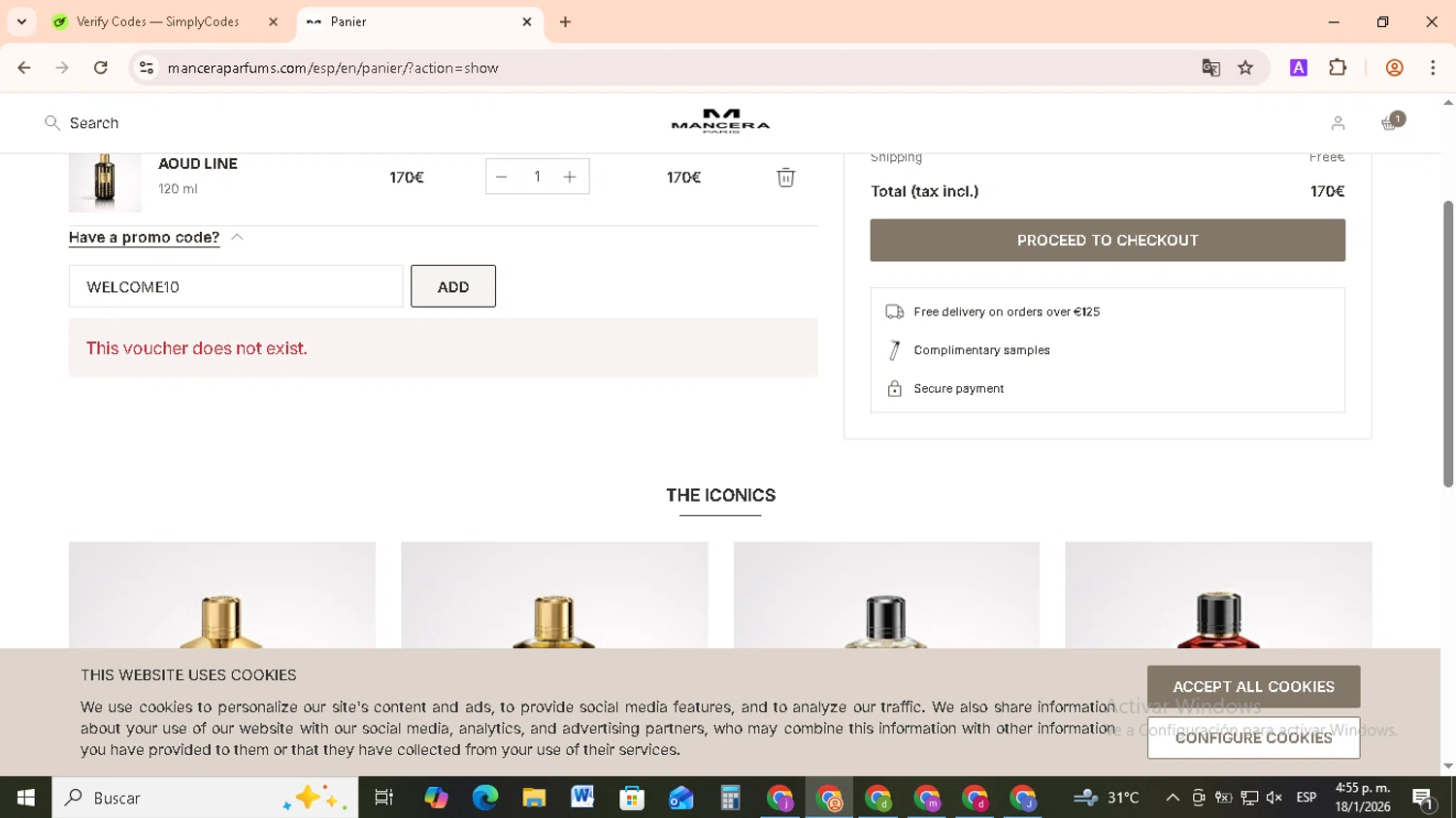Open File Explorer from taskbar
Screen dimensions: 1456x818
point(534,798)
